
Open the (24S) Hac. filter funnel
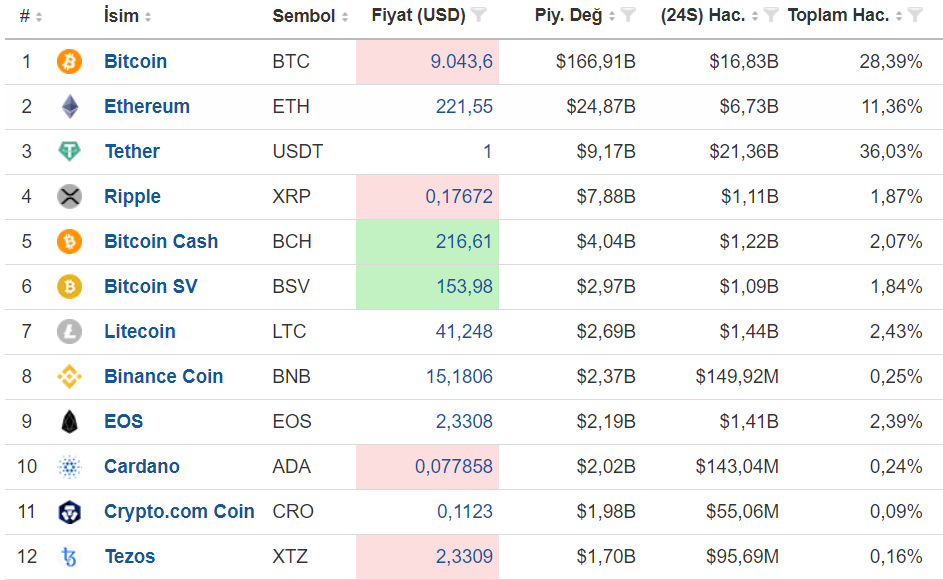(x=771, y=15)
